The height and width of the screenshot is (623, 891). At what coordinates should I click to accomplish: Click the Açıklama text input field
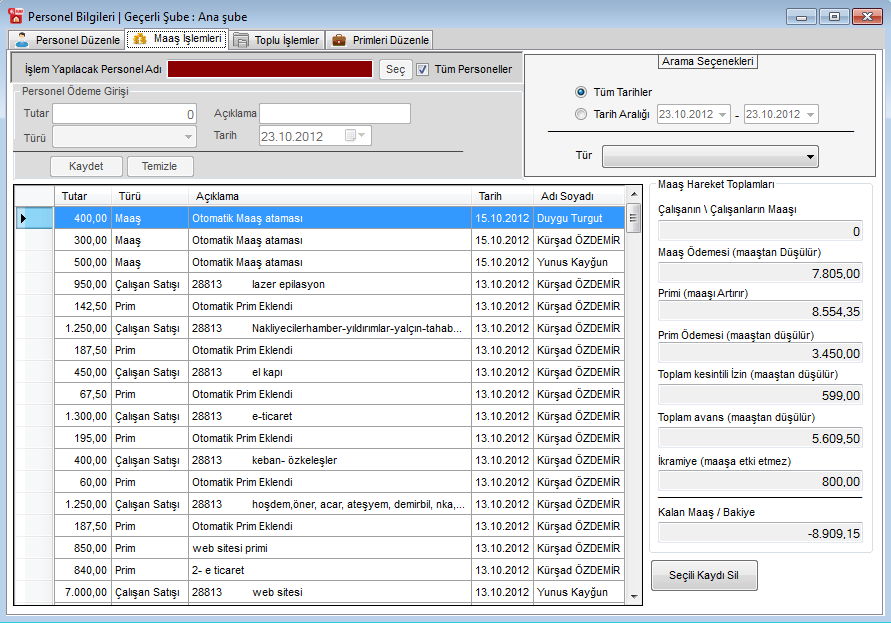pos(335,113)
